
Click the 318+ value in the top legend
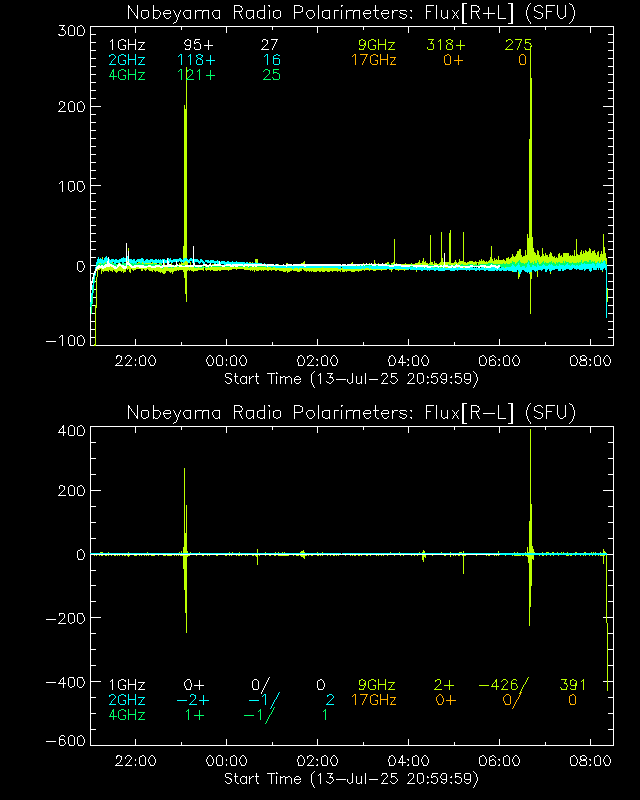click(446, 45)
